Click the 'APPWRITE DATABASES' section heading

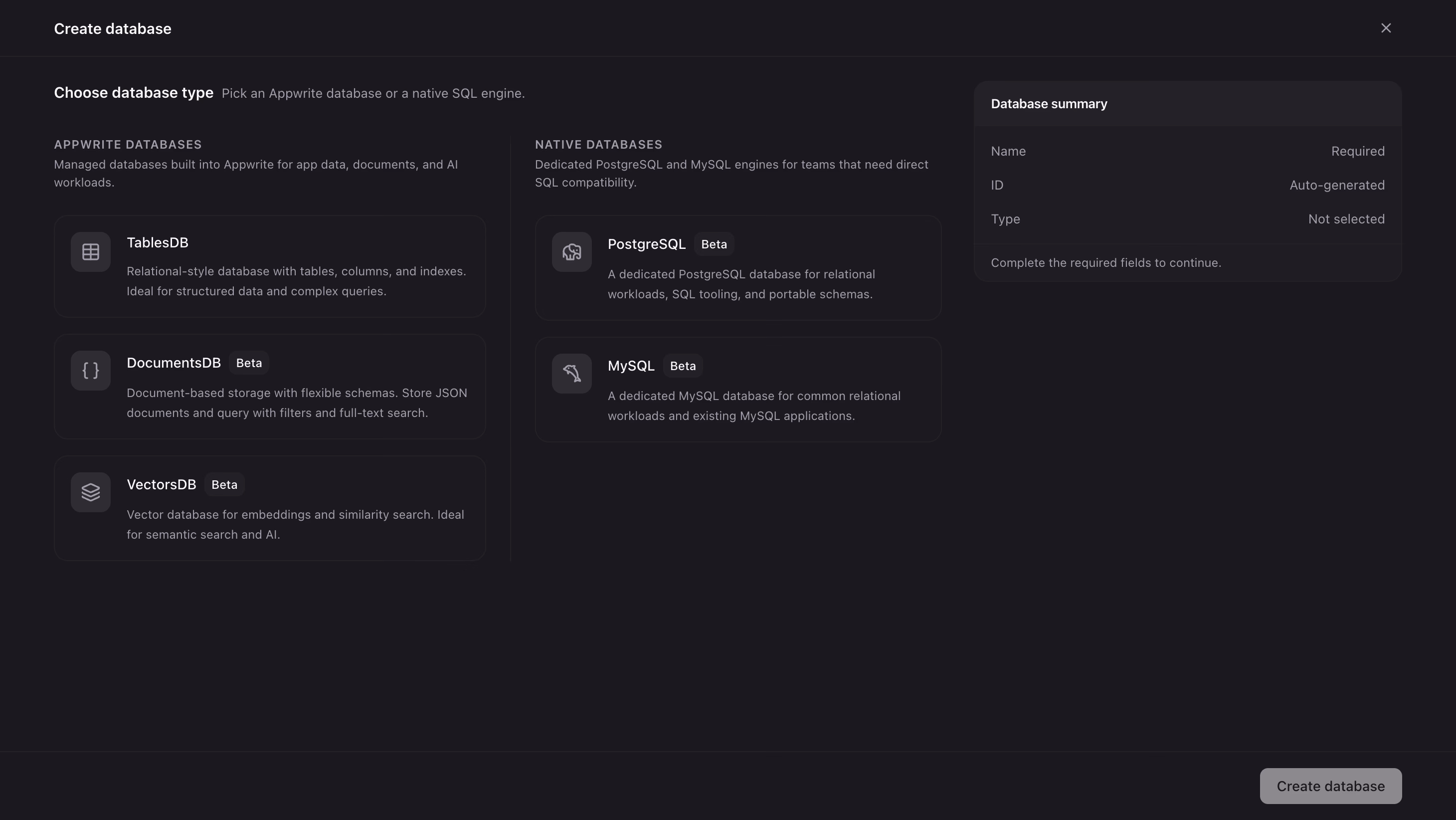click(128, 145)
